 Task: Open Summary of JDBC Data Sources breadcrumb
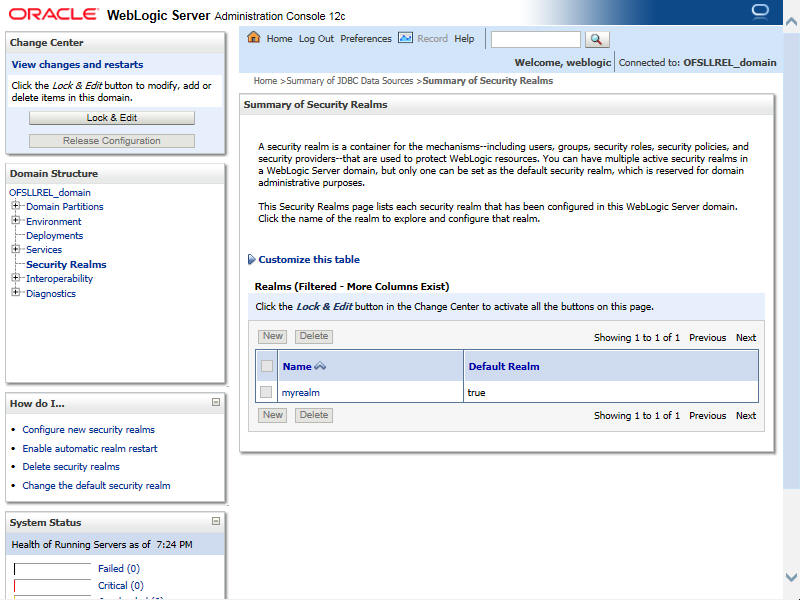[350, 81]
